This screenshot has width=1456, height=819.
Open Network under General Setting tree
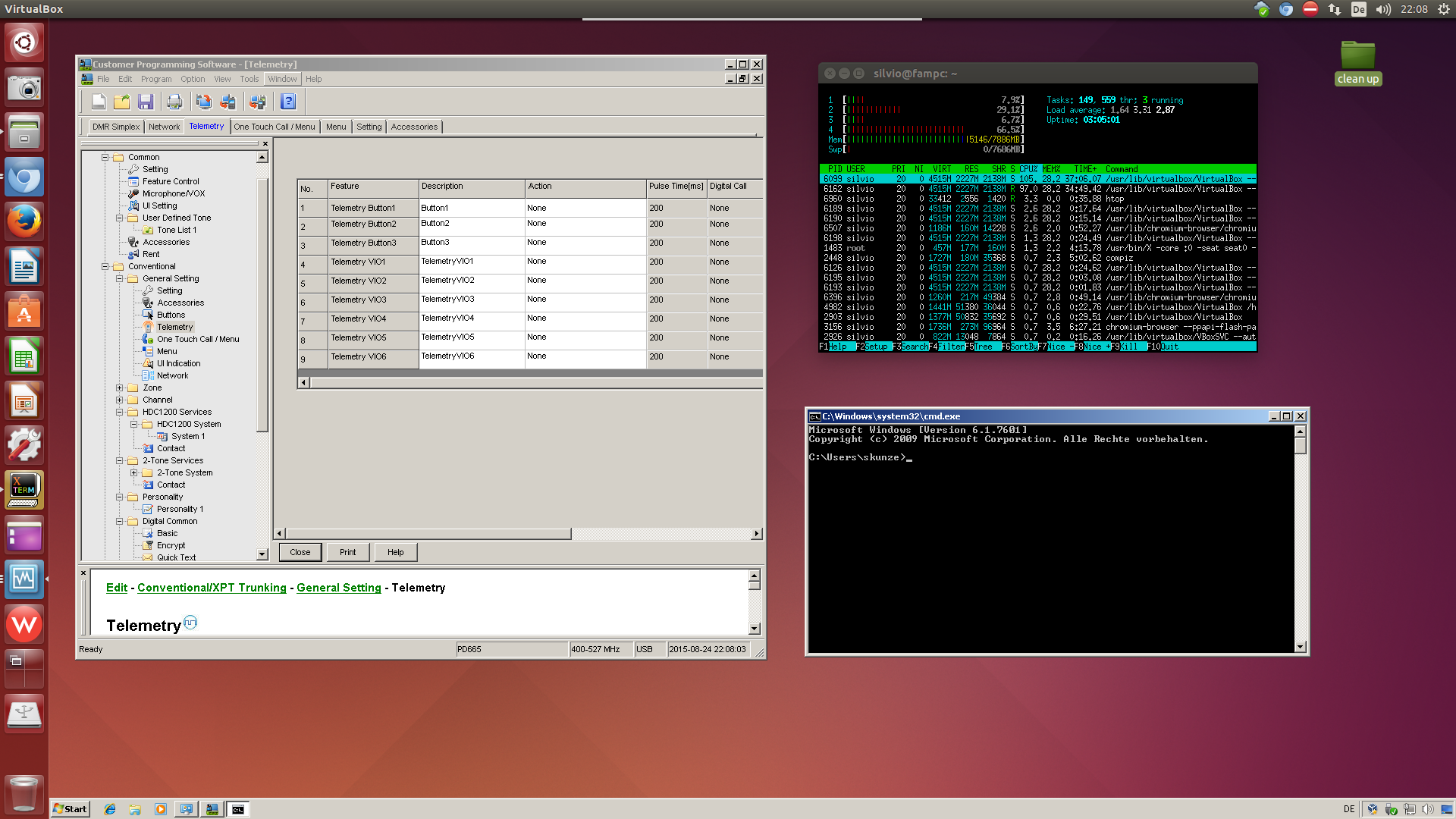172,375
